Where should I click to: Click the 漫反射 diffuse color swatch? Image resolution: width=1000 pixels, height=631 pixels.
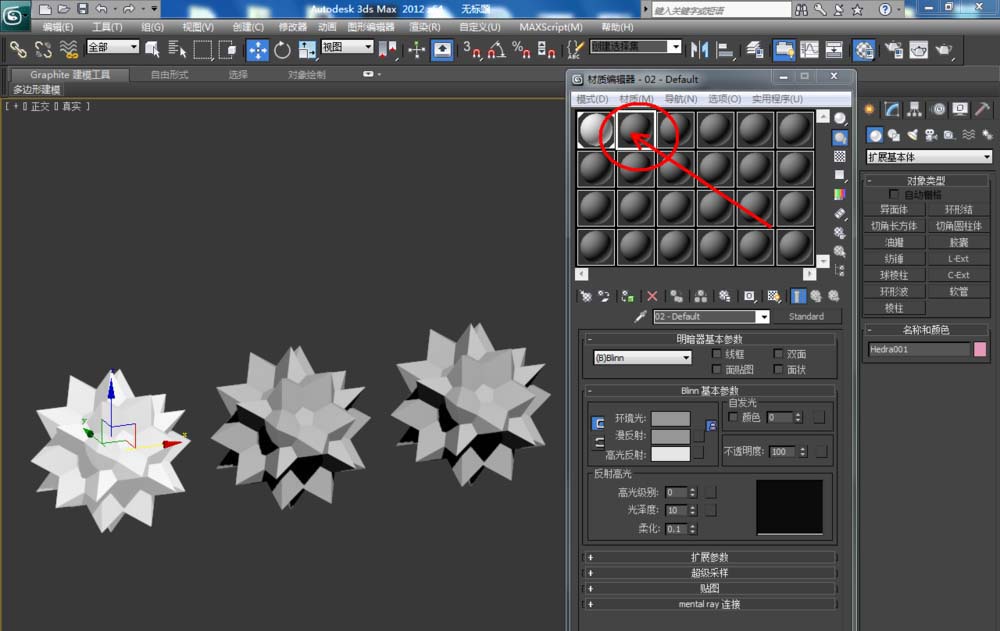pos(670,436)
